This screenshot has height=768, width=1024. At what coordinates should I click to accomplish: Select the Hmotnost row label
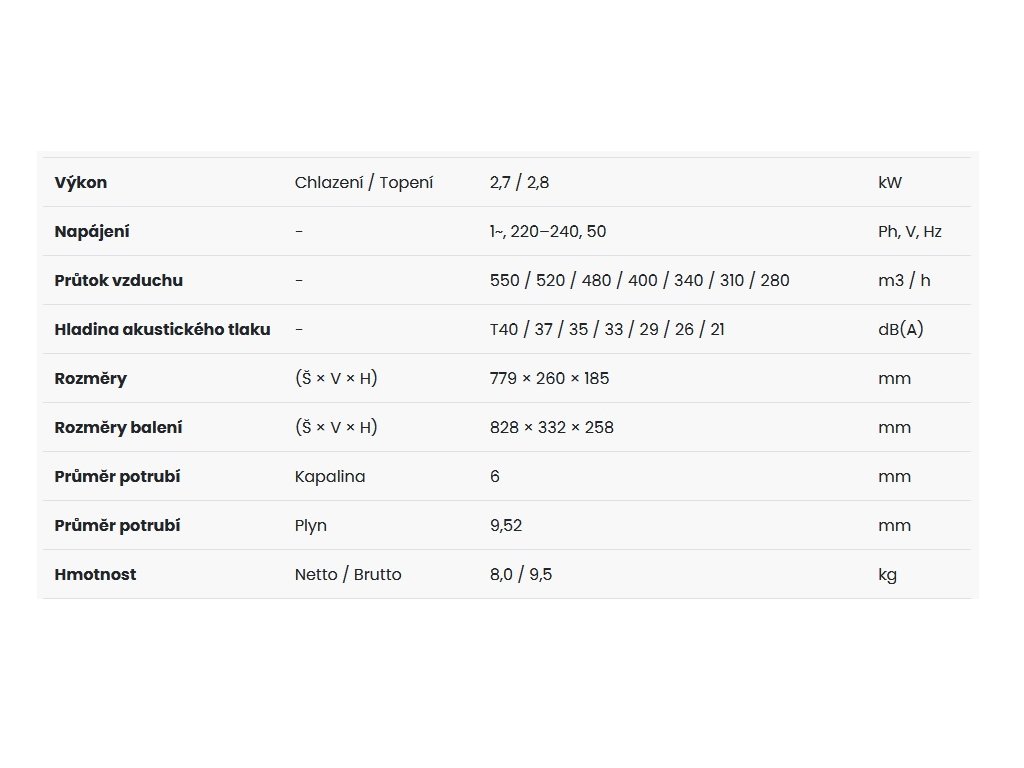coord(95,575)
